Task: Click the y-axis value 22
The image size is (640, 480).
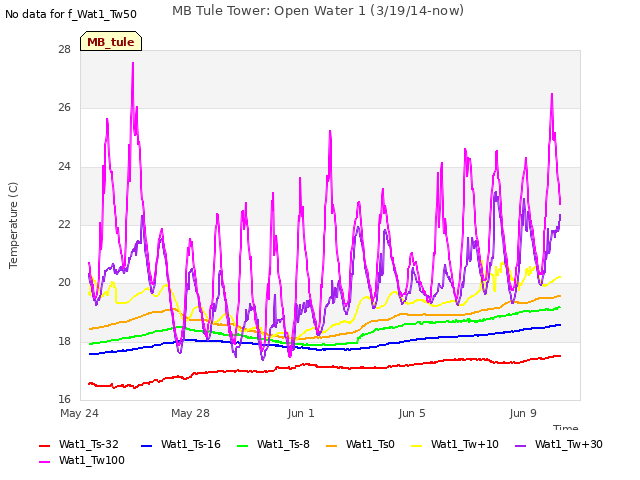Action: click(x=64, y=224)
